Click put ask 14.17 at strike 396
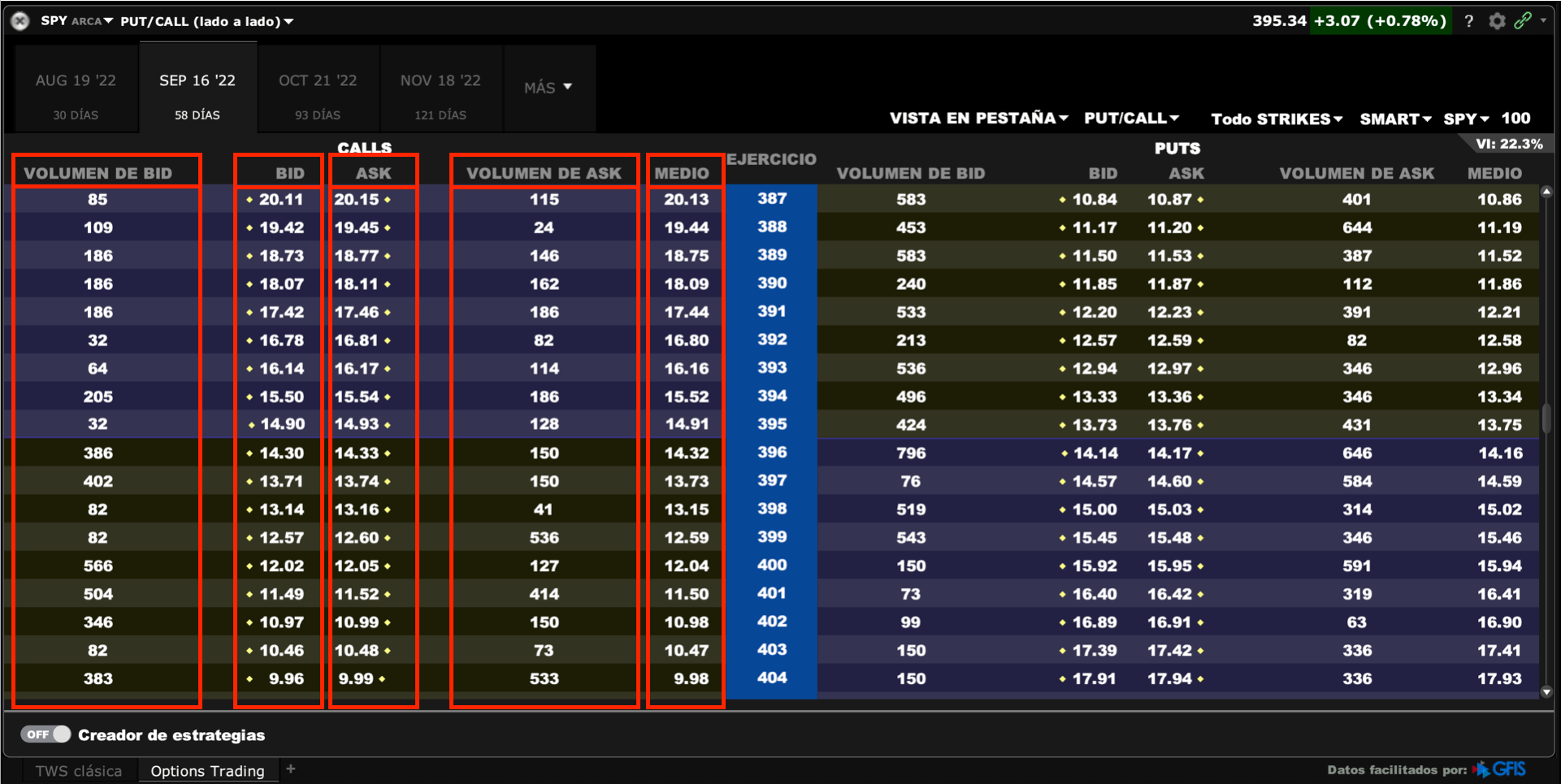 pyautogui.click(x=1170, y=453)
